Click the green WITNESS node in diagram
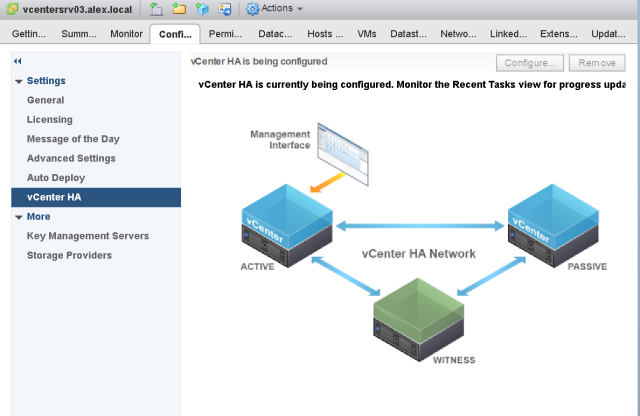The image size is (640, 416). [419, 319]
